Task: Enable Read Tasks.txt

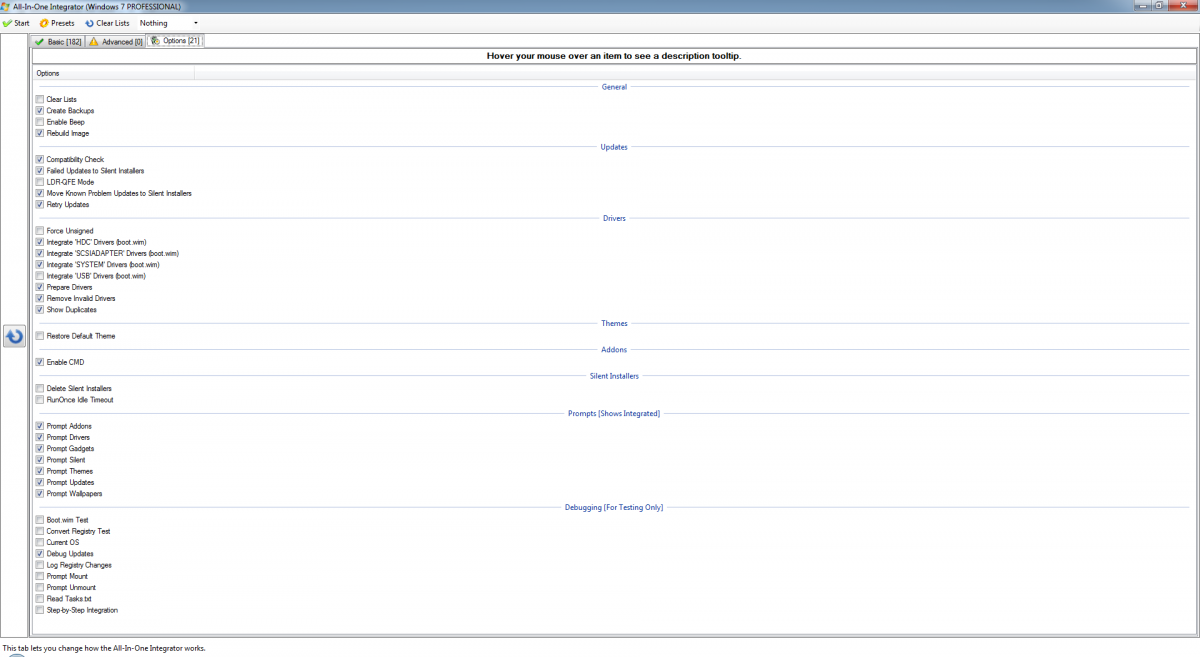Action: tap(40, 599)
